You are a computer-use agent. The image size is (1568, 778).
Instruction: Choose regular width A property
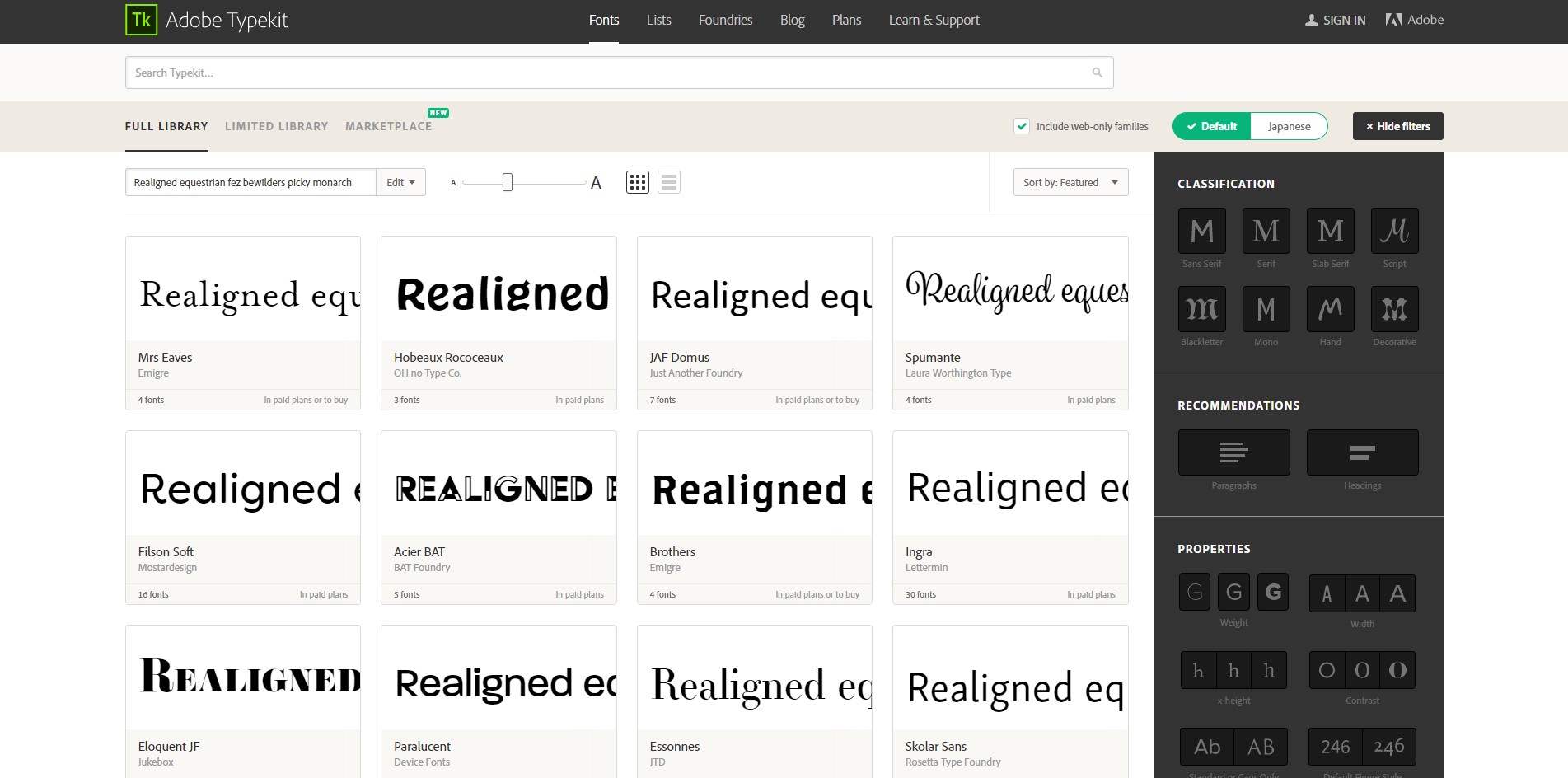(x=1362, y=593)
